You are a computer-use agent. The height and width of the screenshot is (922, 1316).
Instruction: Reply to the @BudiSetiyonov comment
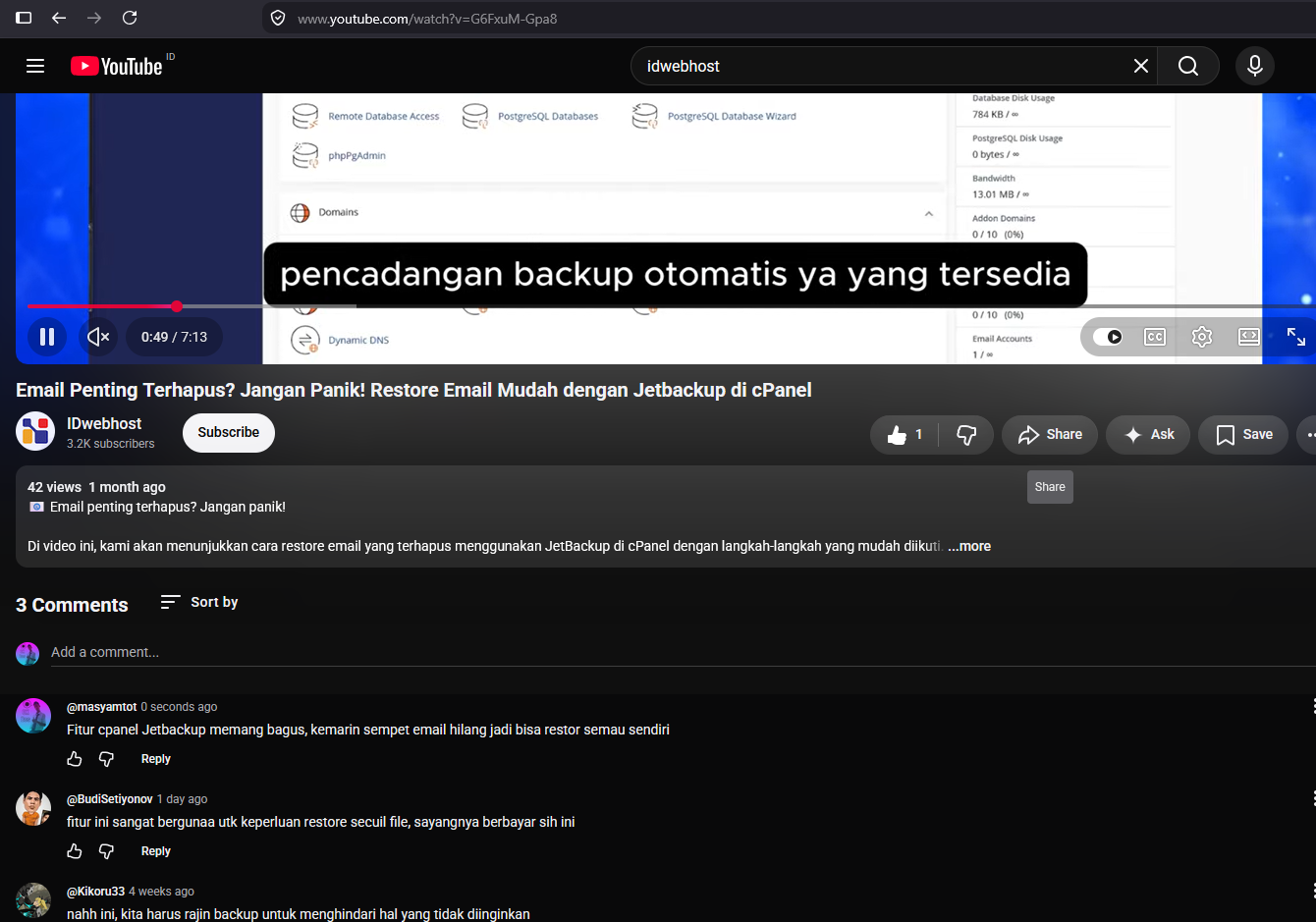[x=155, y=851]
